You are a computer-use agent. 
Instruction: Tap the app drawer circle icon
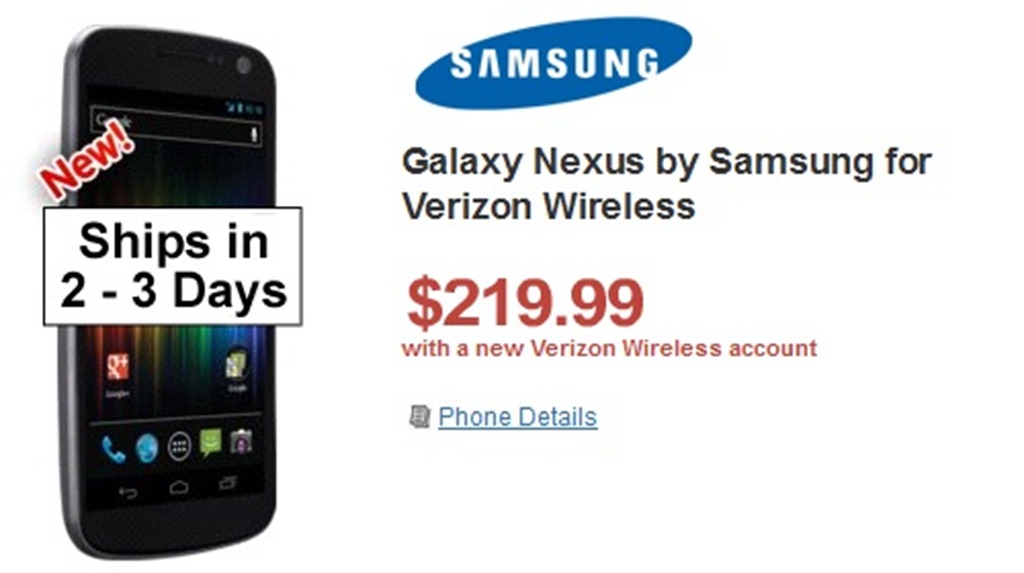point(179,446)
